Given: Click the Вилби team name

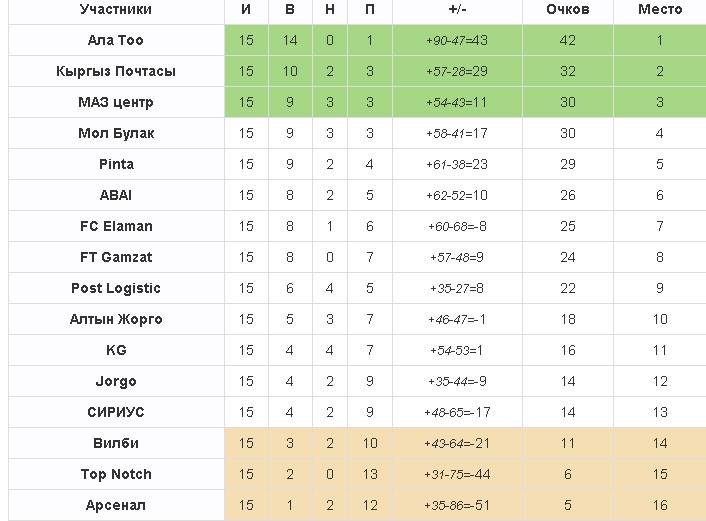Looking at the screenshot, I should pos(116,443).
